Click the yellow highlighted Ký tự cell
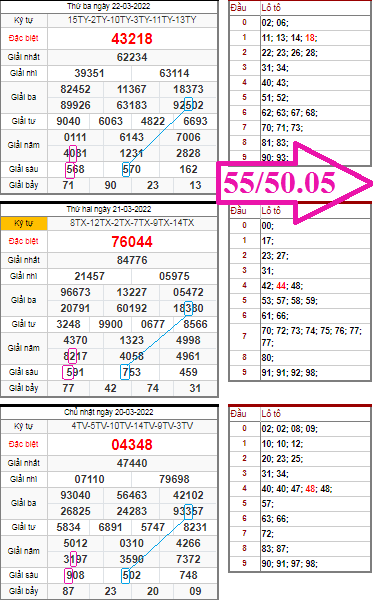This screenshot has height=600, width=373. point(24,223)
